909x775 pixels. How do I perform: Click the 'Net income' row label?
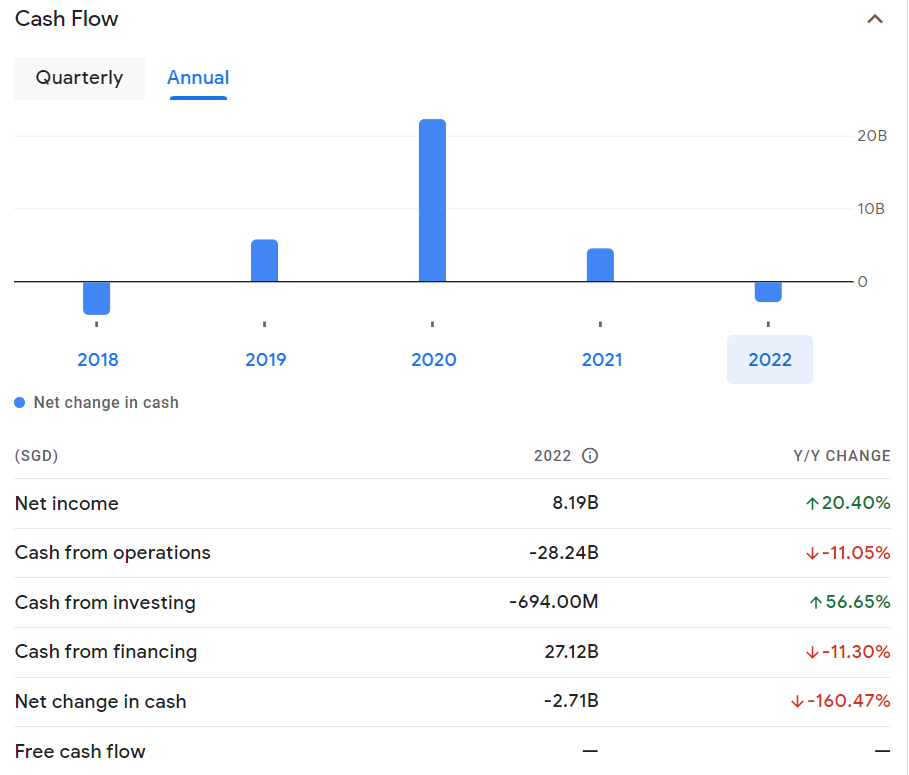tap(67, 503)
